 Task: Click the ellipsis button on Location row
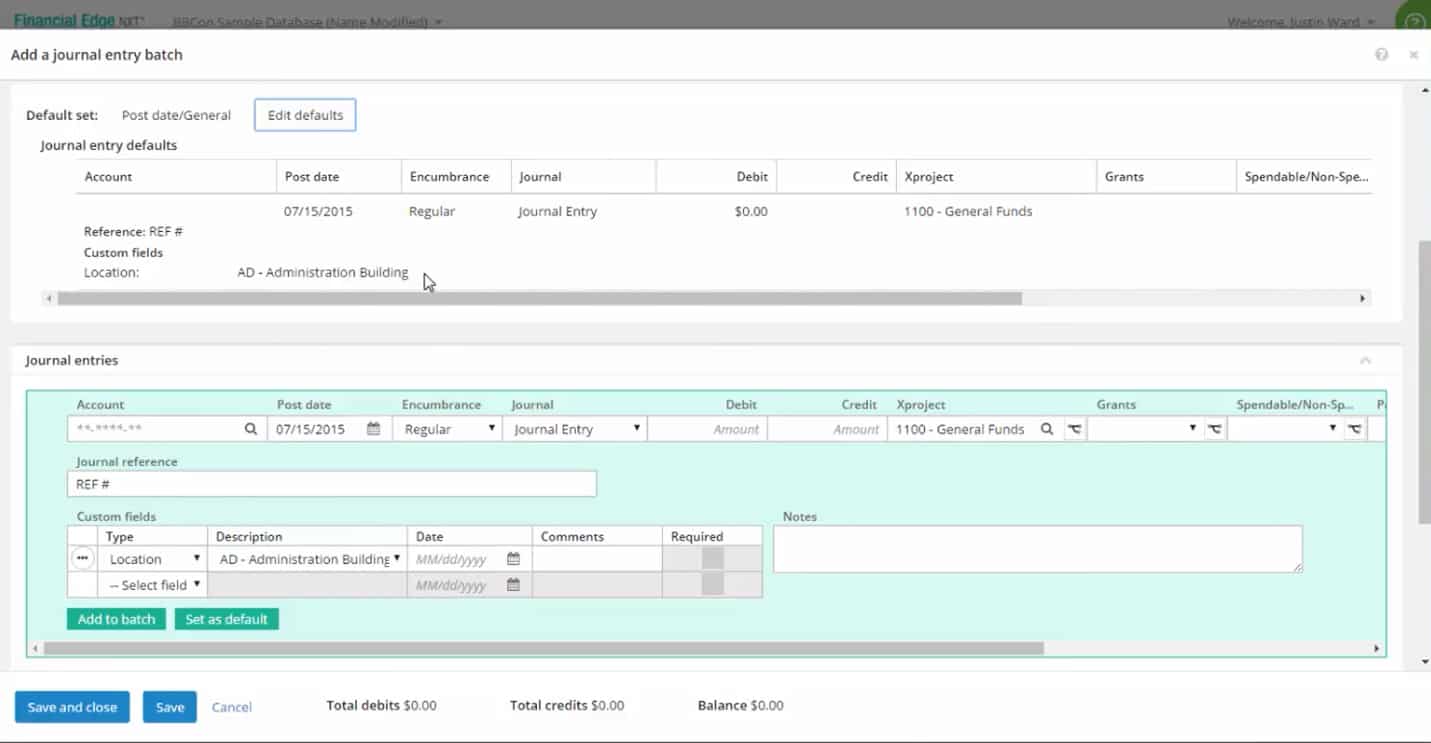[x=83, y=559]
